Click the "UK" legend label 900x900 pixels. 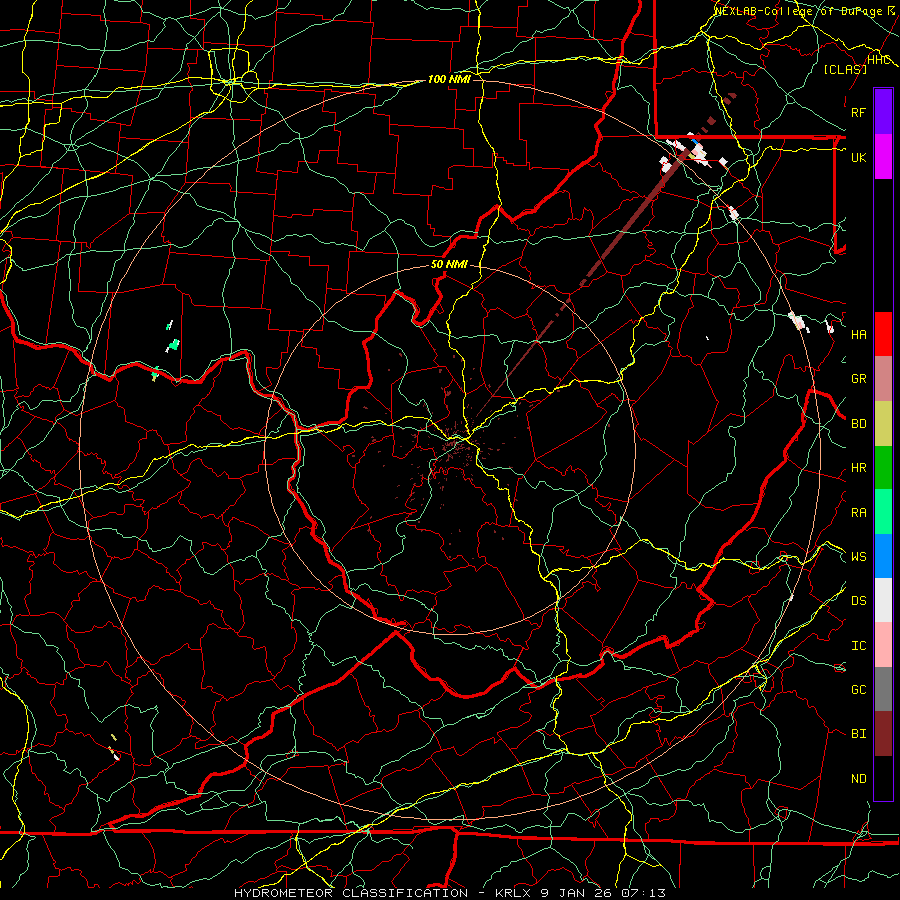(858, 157)
